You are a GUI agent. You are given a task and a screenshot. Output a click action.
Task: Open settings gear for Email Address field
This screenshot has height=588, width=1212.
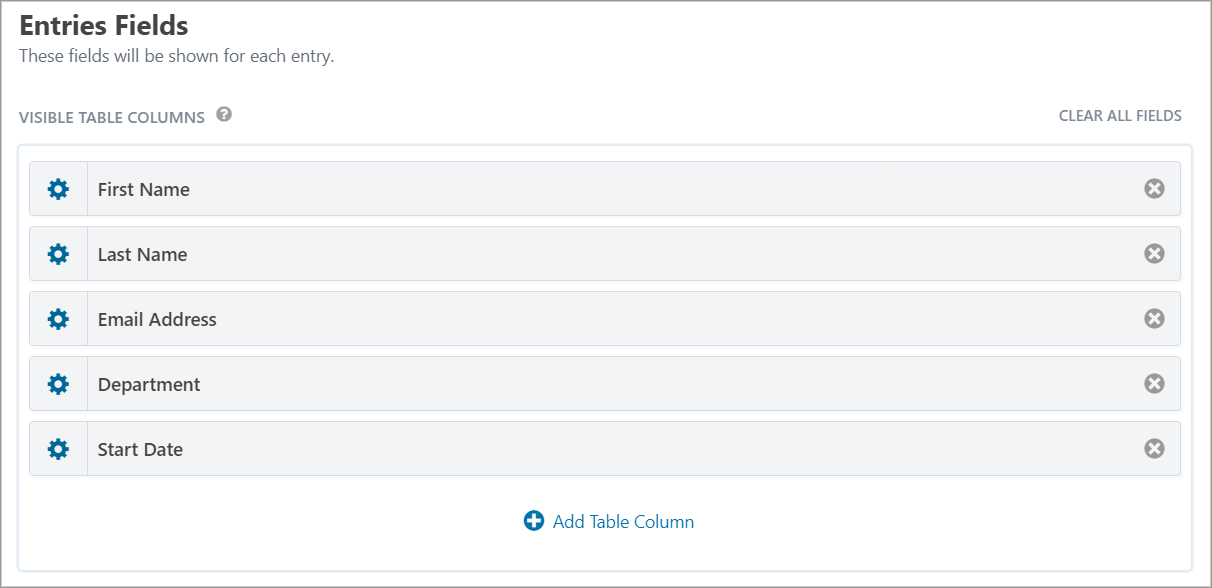click(x=59, y=319)
